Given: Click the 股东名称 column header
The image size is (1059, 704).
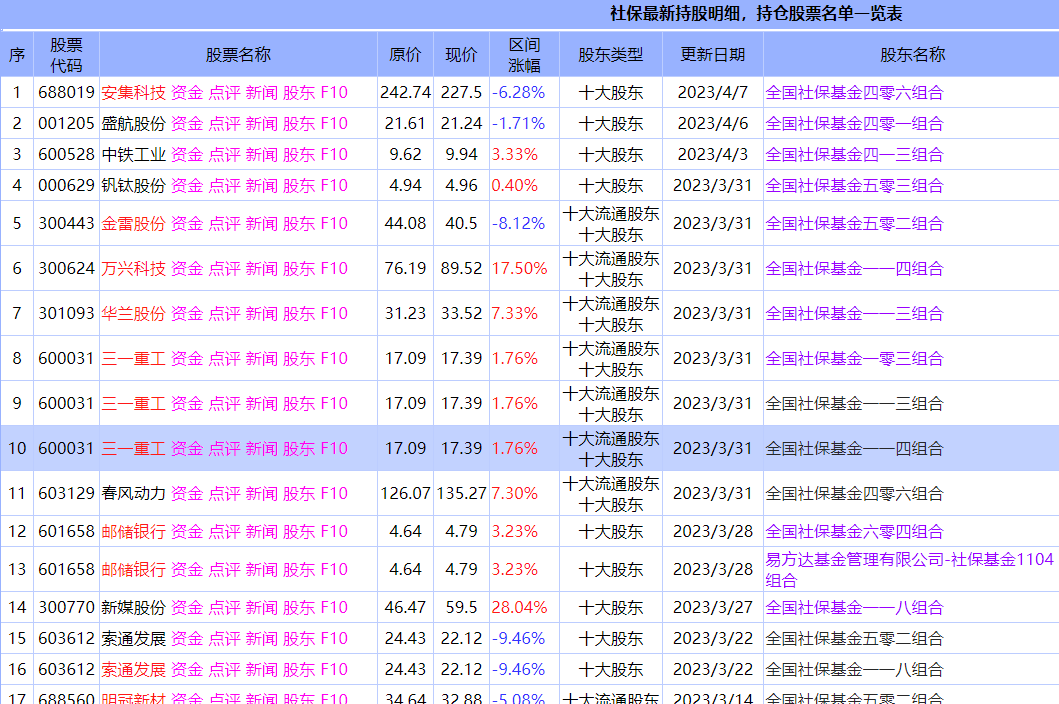Looking at the screenshot, I should tap(912, 55).
